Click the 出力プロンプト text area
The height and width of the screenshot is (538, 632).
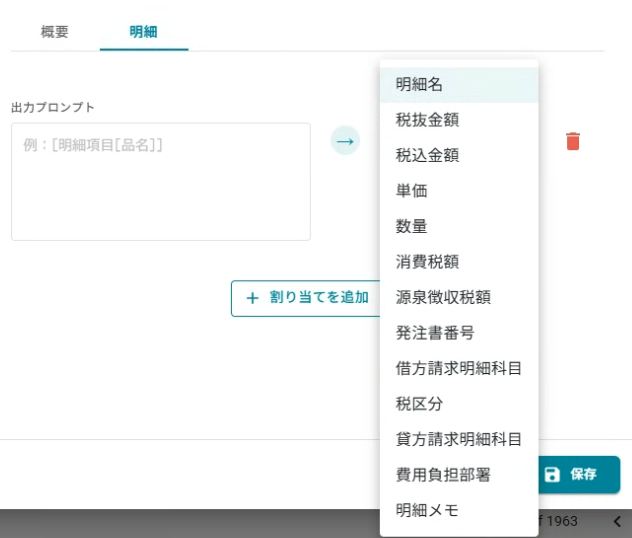[x=161, y=182]
